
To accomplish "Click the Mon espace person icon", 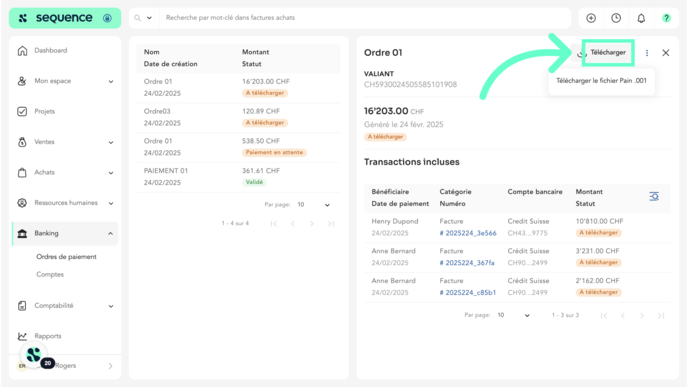I will pos(22,81).
